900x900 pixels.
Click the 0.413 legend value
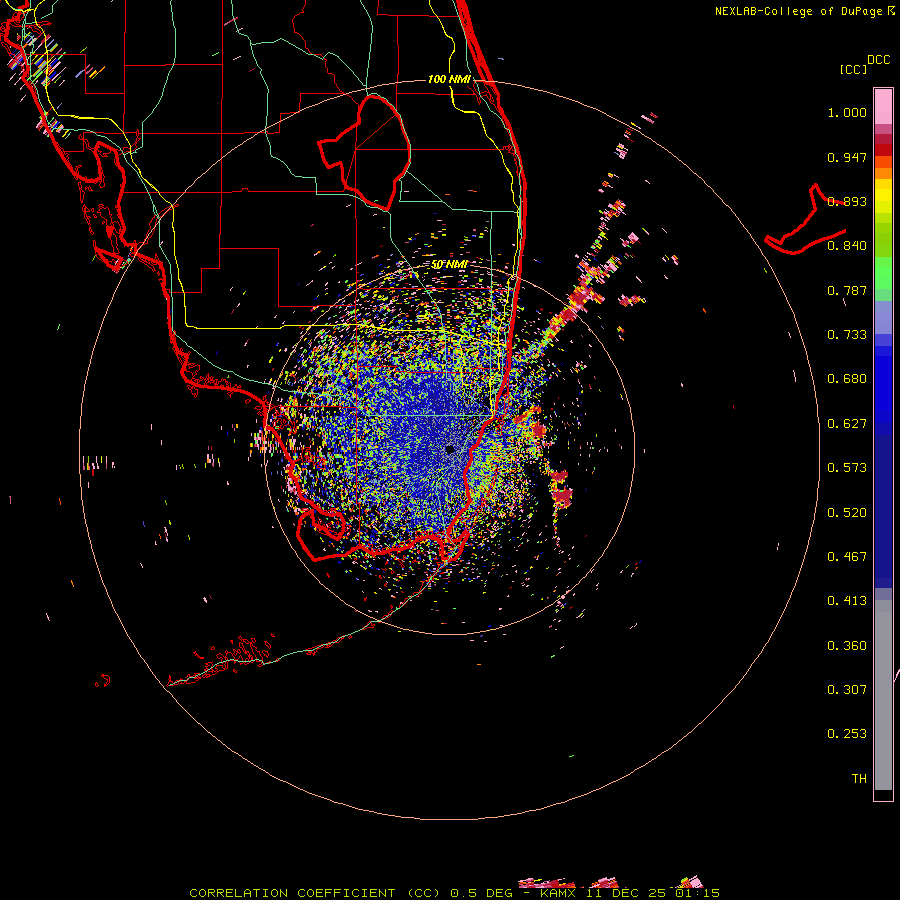click(847, 601)
